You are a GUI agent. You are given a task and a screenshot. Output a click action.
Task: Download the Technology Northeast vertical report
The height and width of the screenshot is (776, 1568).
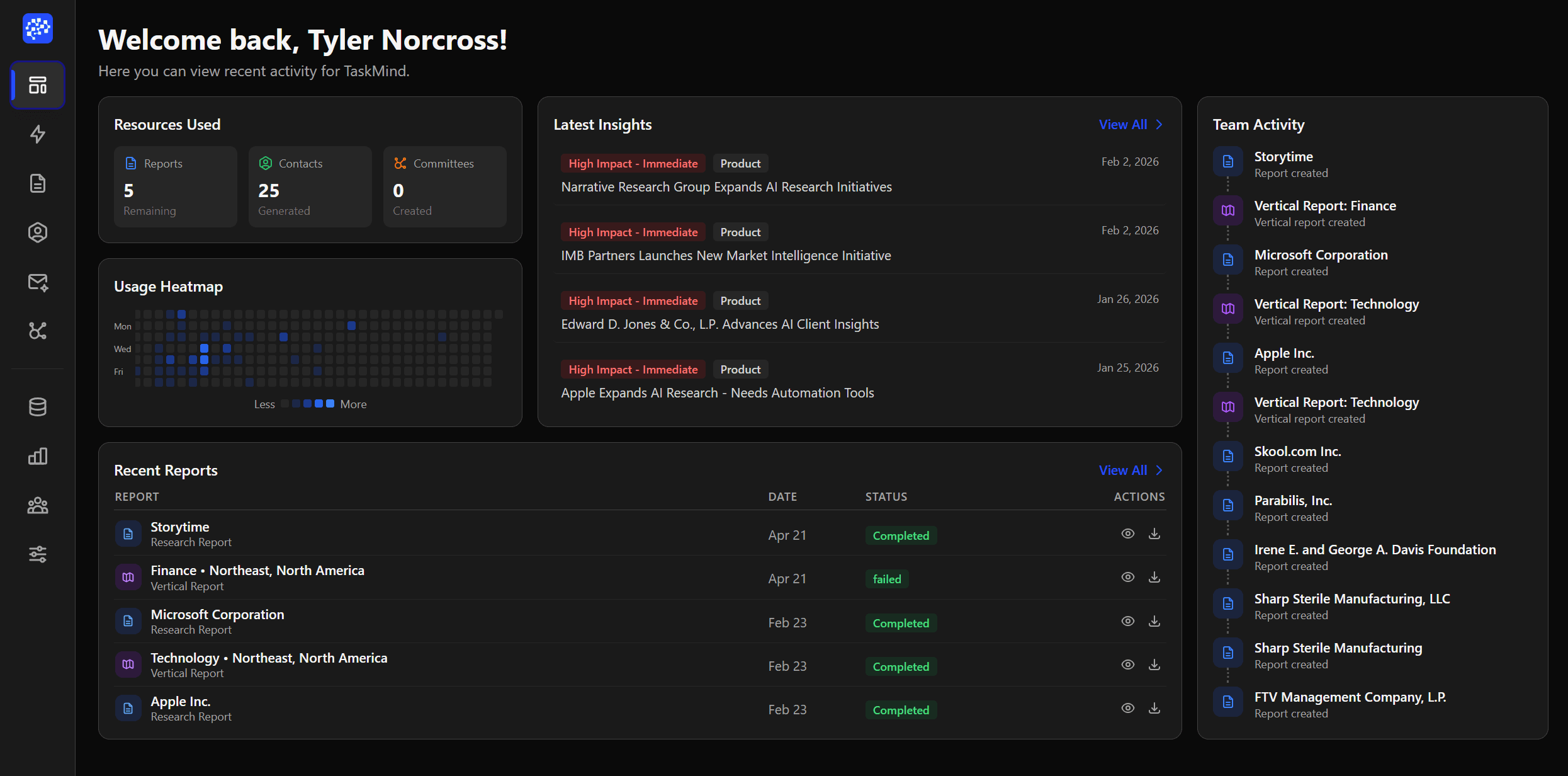pyautogui.click(x=1154, y=665)
